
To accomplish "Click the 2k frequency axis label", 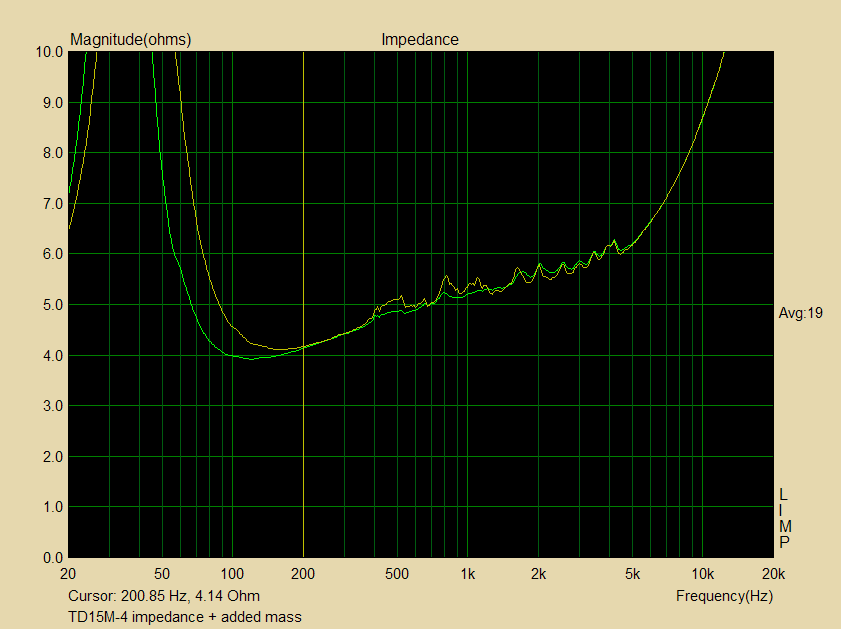I will click(x=538, y=574).
